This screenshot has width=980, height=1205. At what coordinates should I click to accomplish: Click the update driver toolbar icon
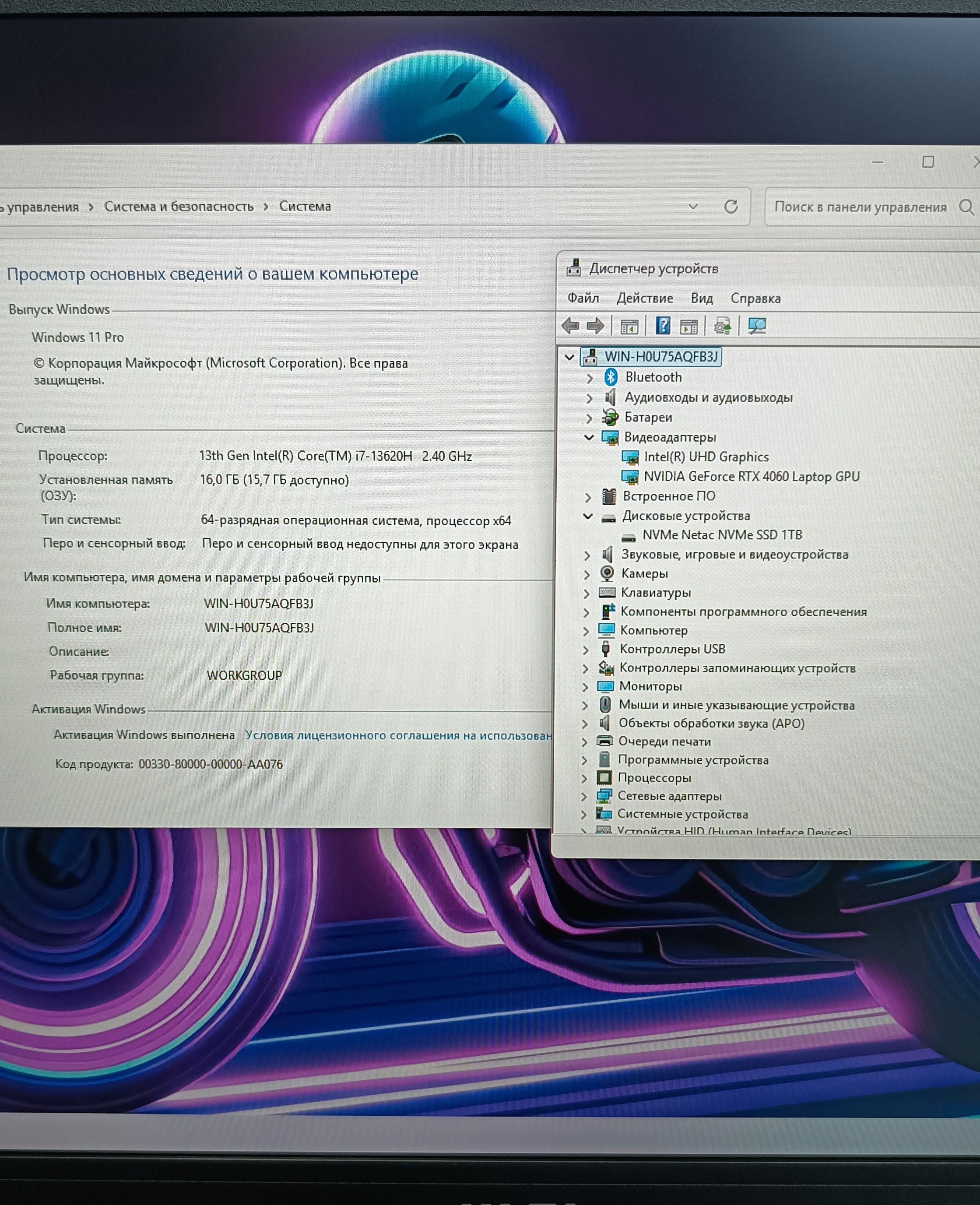tap(722, 326)
